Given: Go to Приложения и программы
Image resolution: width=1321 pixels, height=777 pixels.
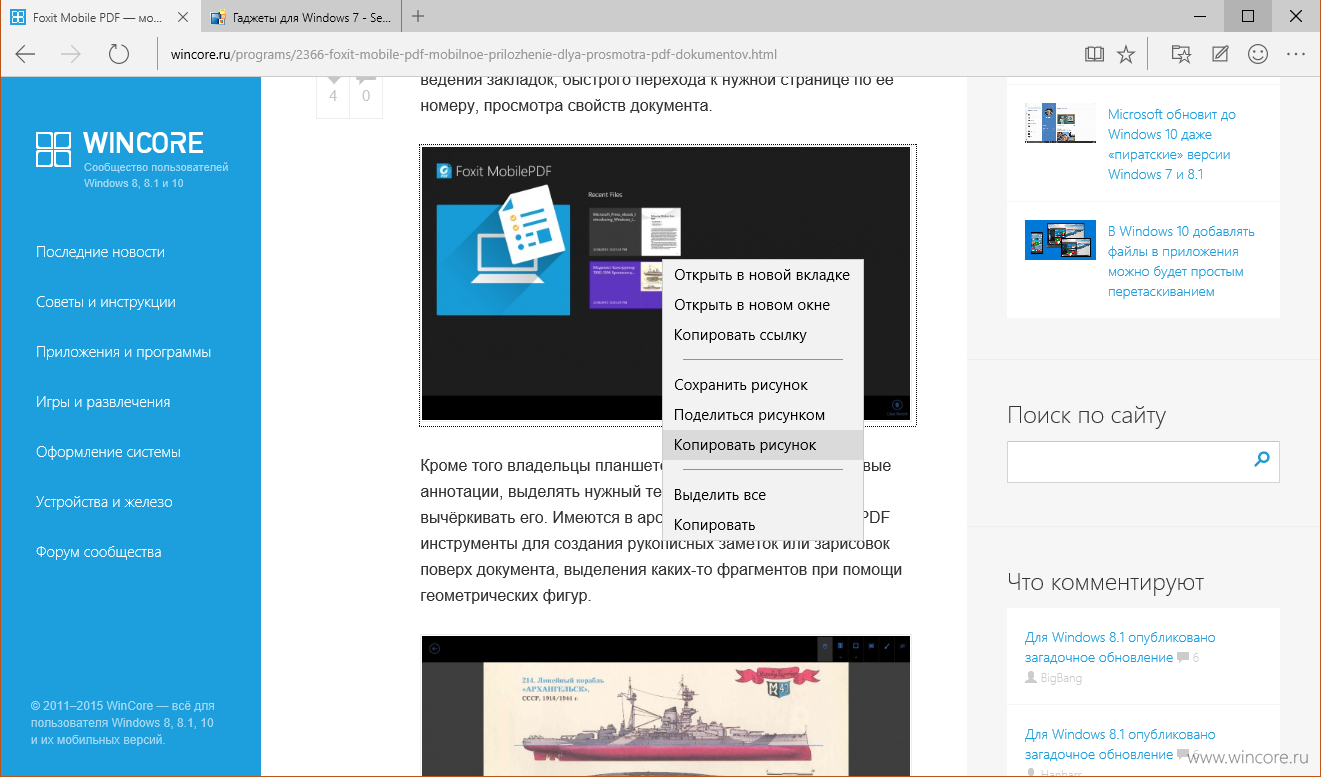Looking at the screenshot, I should click(123, 352).
